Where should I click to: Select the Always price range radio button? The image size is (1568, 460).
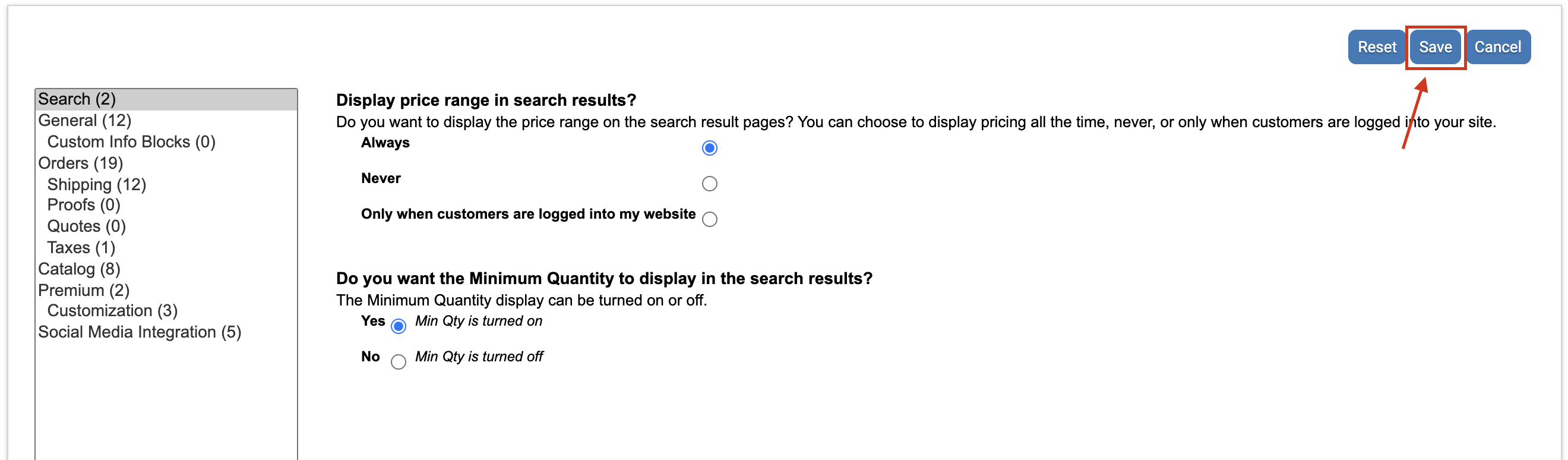pyautogui.click(x=709, y=148)
